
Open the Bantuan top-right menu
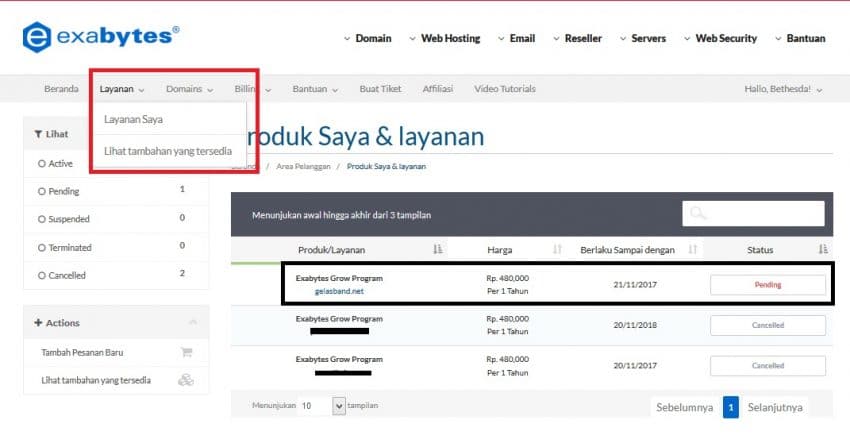800,38
